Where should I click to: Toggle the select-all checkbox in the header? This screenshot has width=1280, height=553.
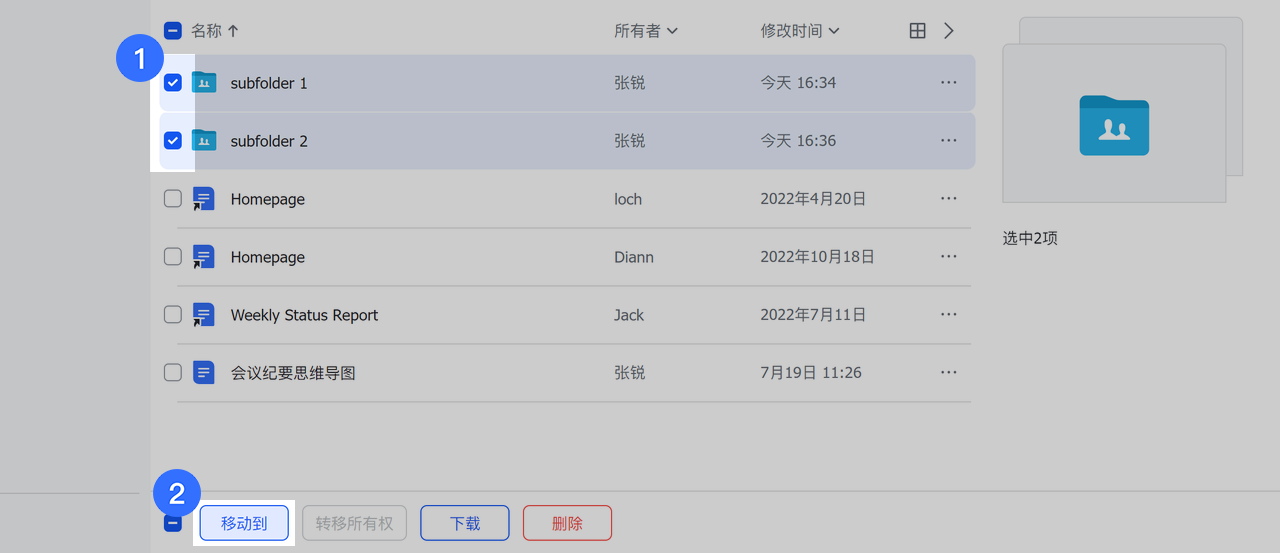click(172, 31)
